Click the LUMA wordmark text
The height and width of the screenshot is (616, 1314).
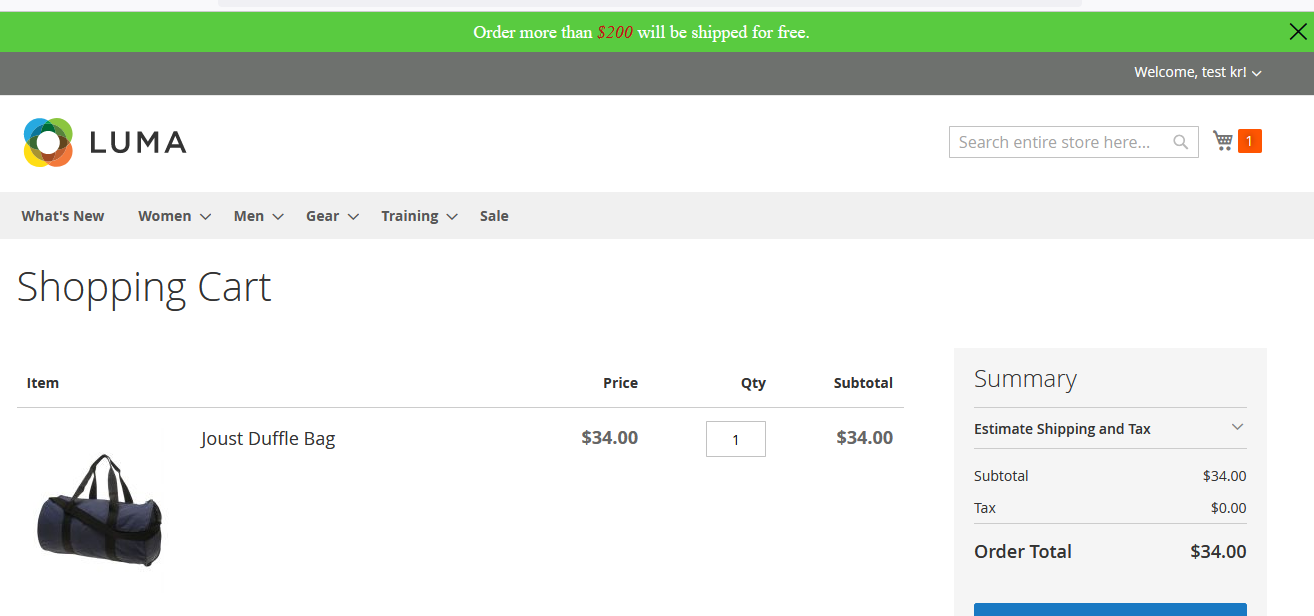click(x=138, y=142)
